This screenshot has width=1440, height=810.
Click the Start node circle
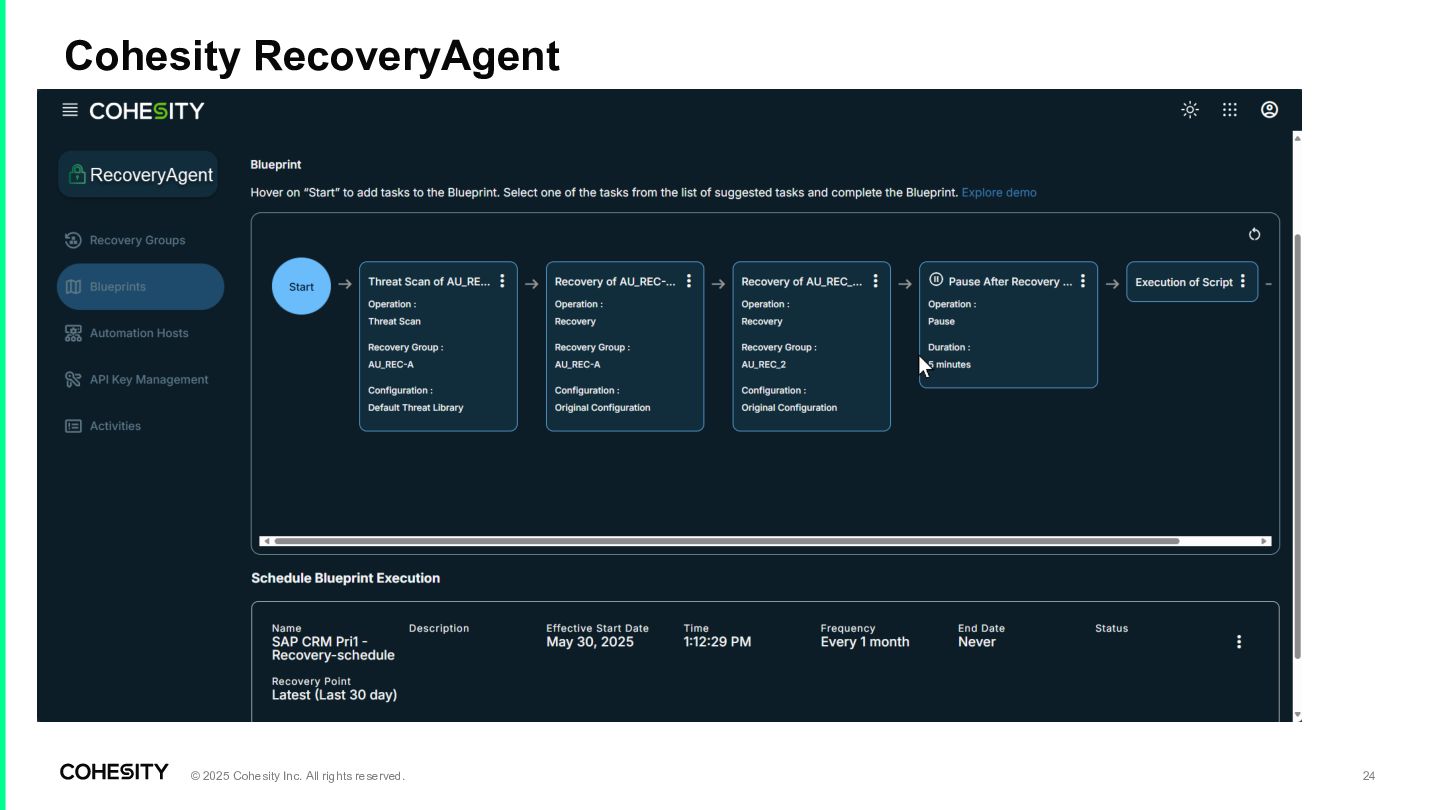pos(301,286)
